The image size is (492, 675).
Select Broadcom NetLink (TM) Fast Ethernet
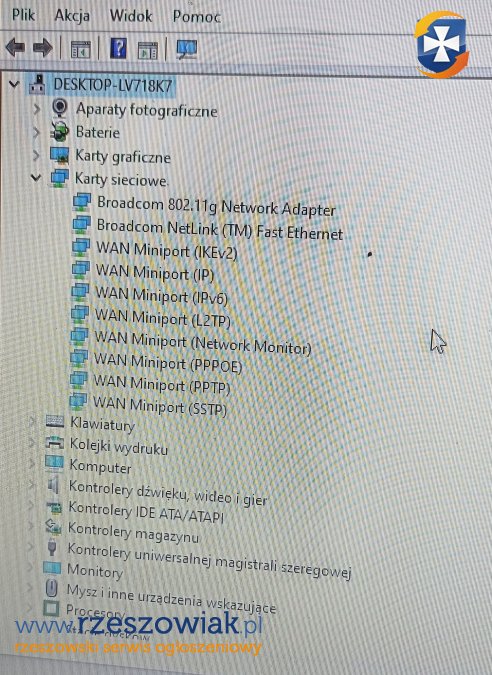(x=220, y=229)
